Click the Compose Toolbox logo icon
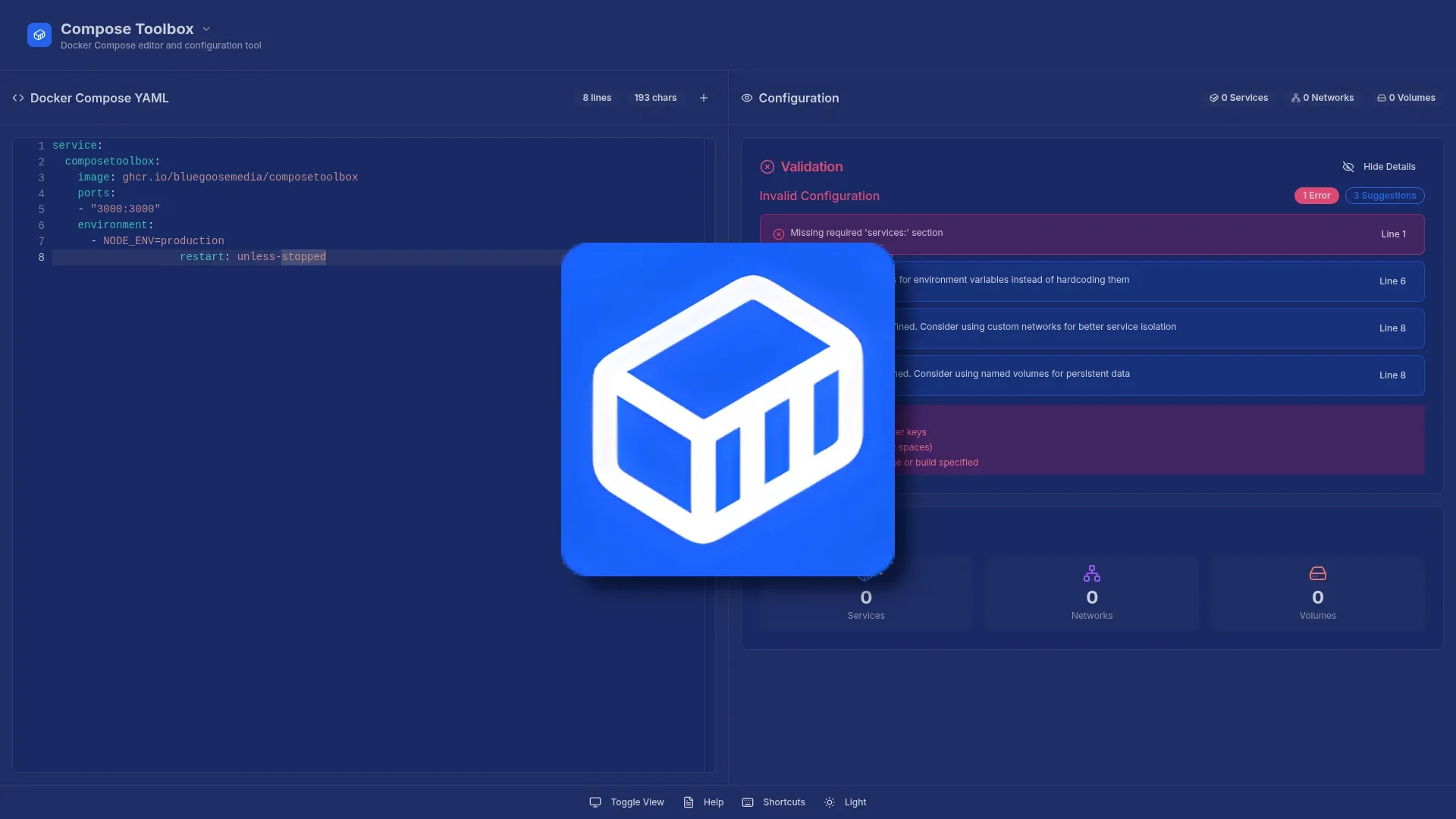This screenshot has height=819, width=1456. click(39, 35)
